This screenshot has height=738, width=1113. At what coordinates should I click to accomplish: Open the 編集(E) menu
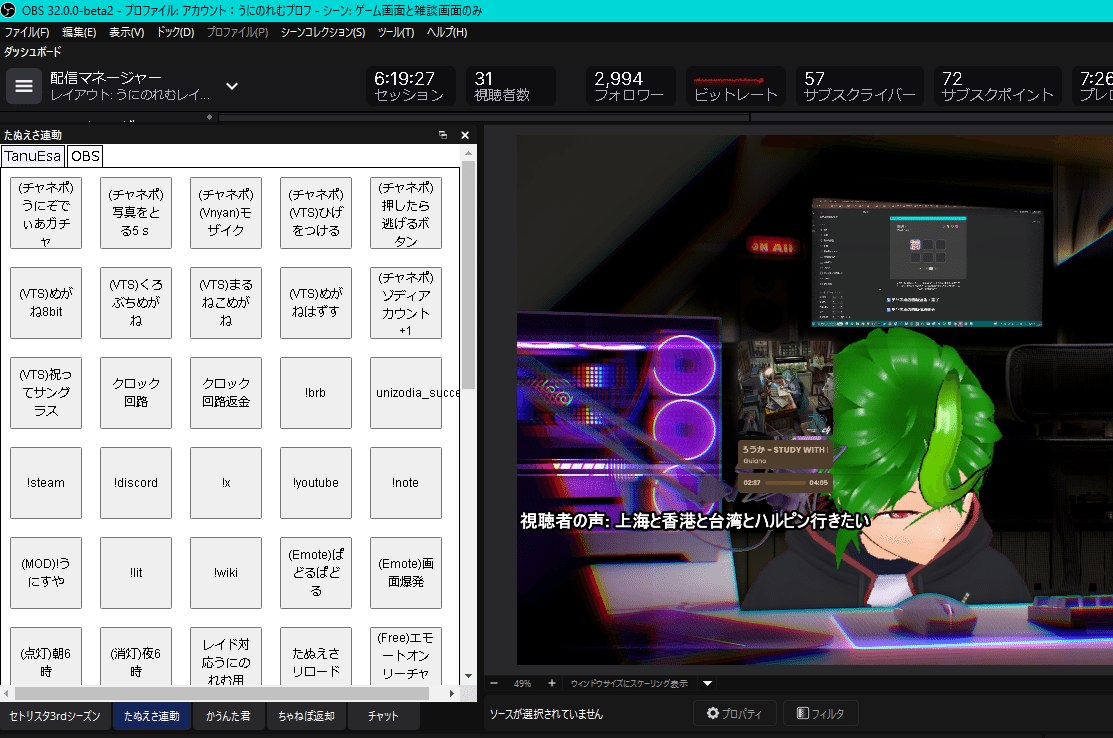pyautogui.click(x=79, y=32)
